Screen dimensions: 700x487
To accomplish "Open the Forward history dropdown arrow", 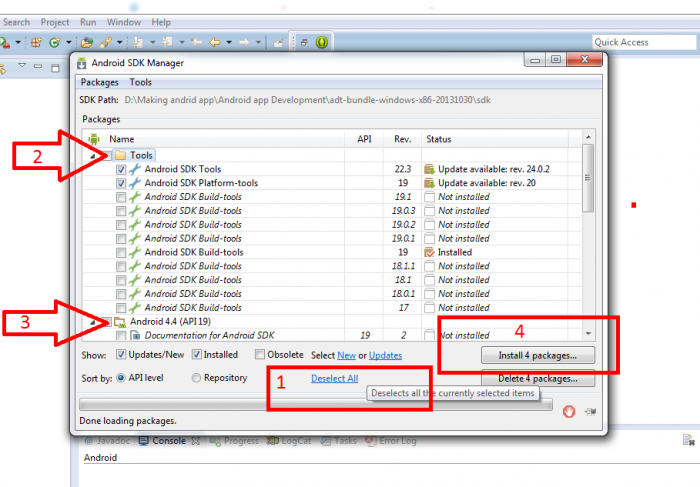I will pyautogui.click(x=258, y=42).
